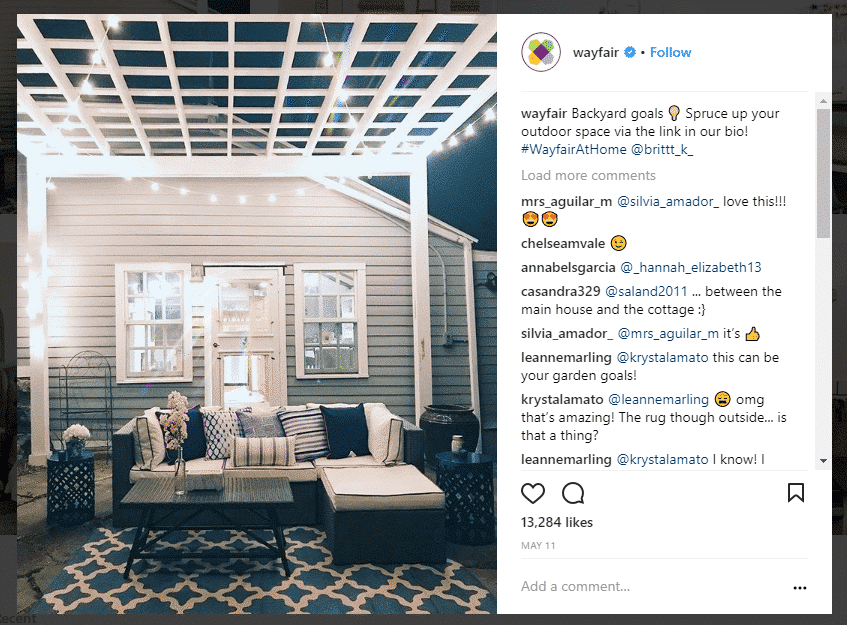This screenshot has width=847, height=625.
Task: Open the Wayfair profile avatar
Action: [x=541, y=52]
